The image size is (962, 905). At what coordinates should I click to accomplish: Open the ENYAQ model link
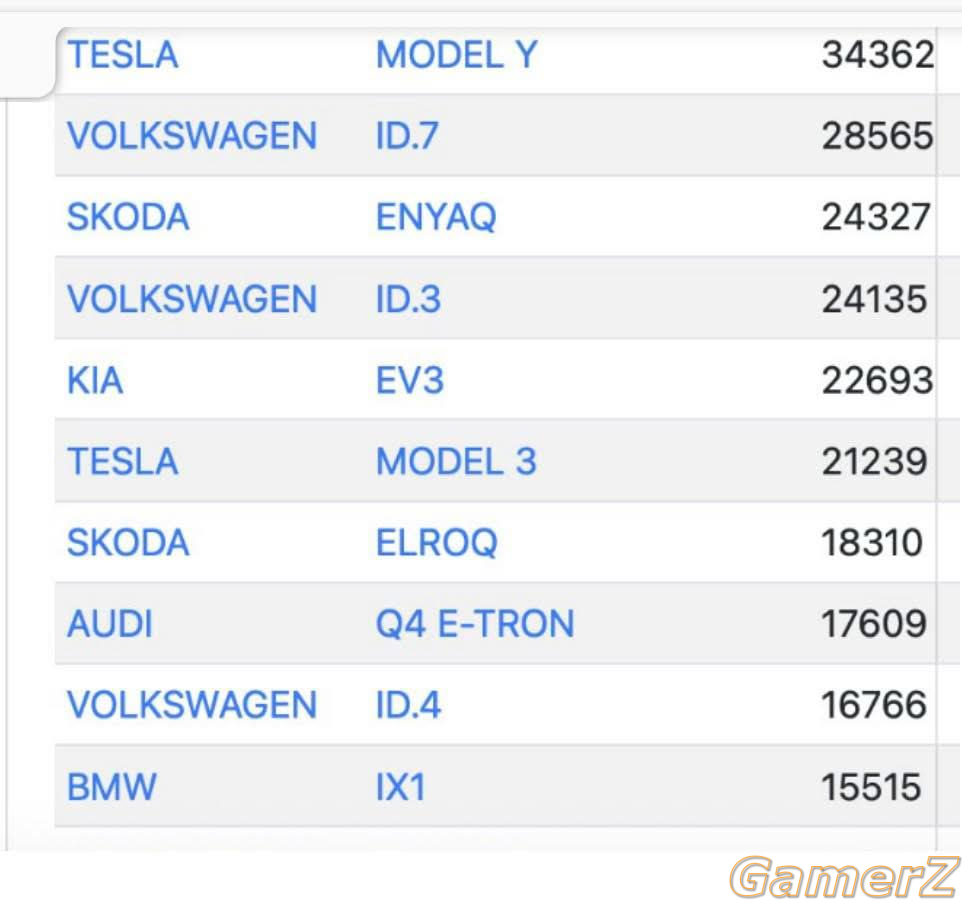(436, 217)
